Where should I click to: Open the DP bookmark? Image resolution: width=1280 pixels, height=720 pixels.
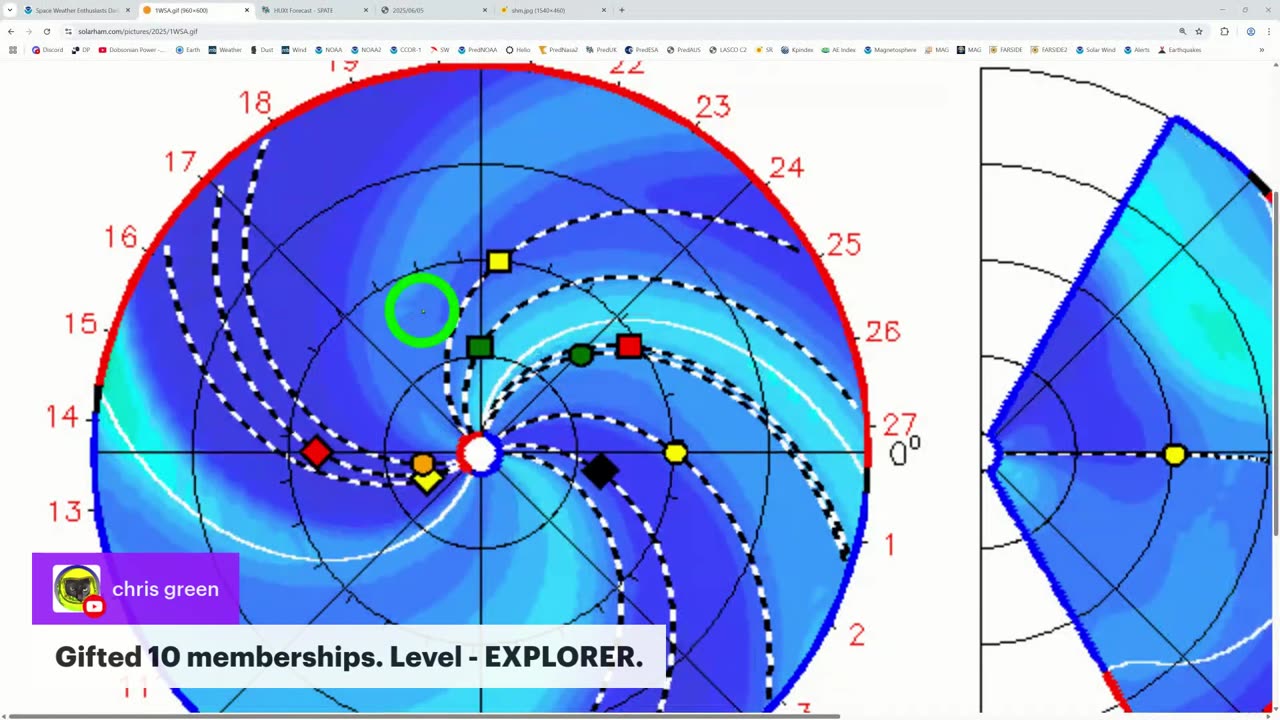[x=81, y=49]
